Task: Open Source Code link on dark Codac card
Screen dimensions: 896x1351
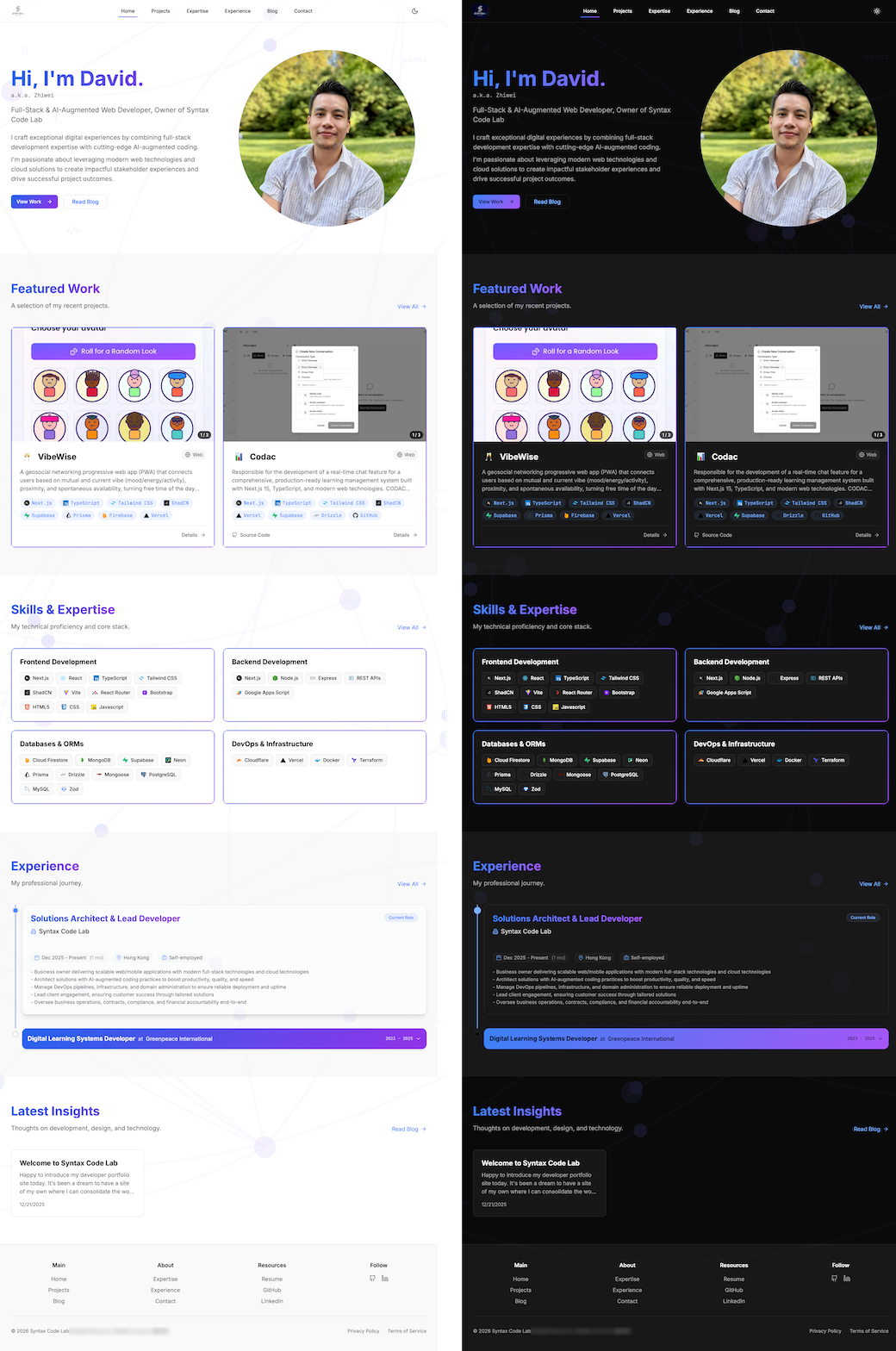Action: click(x=712, y=535)
